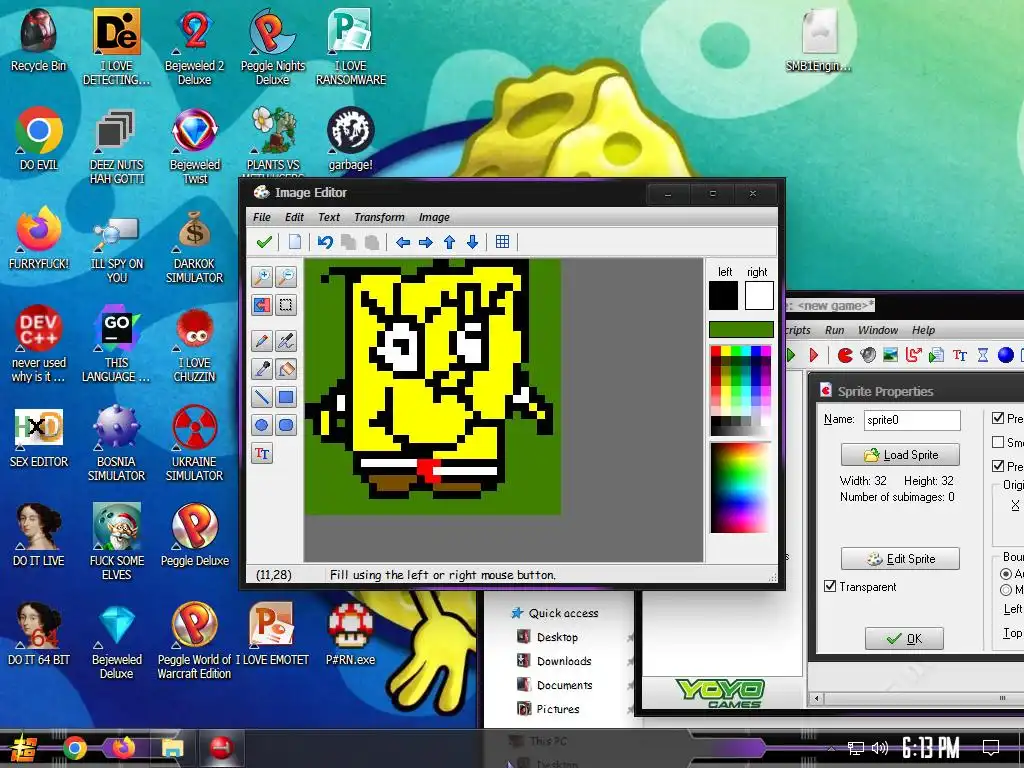The height and width of the screenshot is (768, 1024).
Task: Shift the image left with the blue arrow
Action: [403, 242]
